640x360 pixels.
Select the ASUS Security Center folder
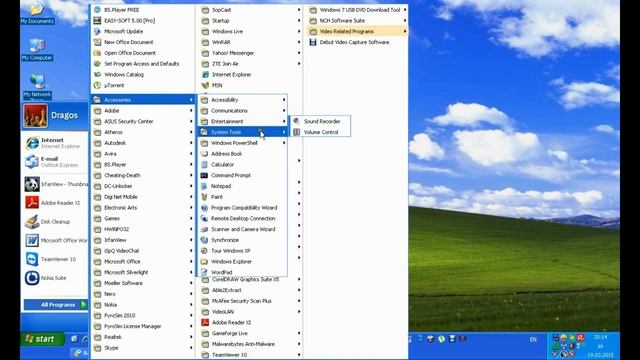[x=143, y=121]
